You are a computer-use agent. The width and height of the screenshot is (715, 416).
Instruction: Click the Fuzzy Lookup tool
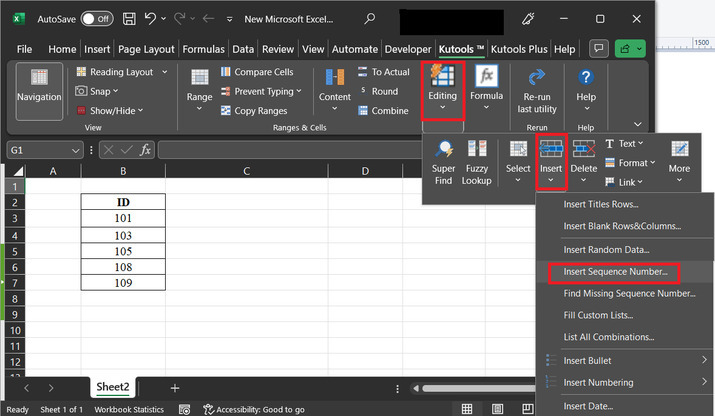(477, 162)
